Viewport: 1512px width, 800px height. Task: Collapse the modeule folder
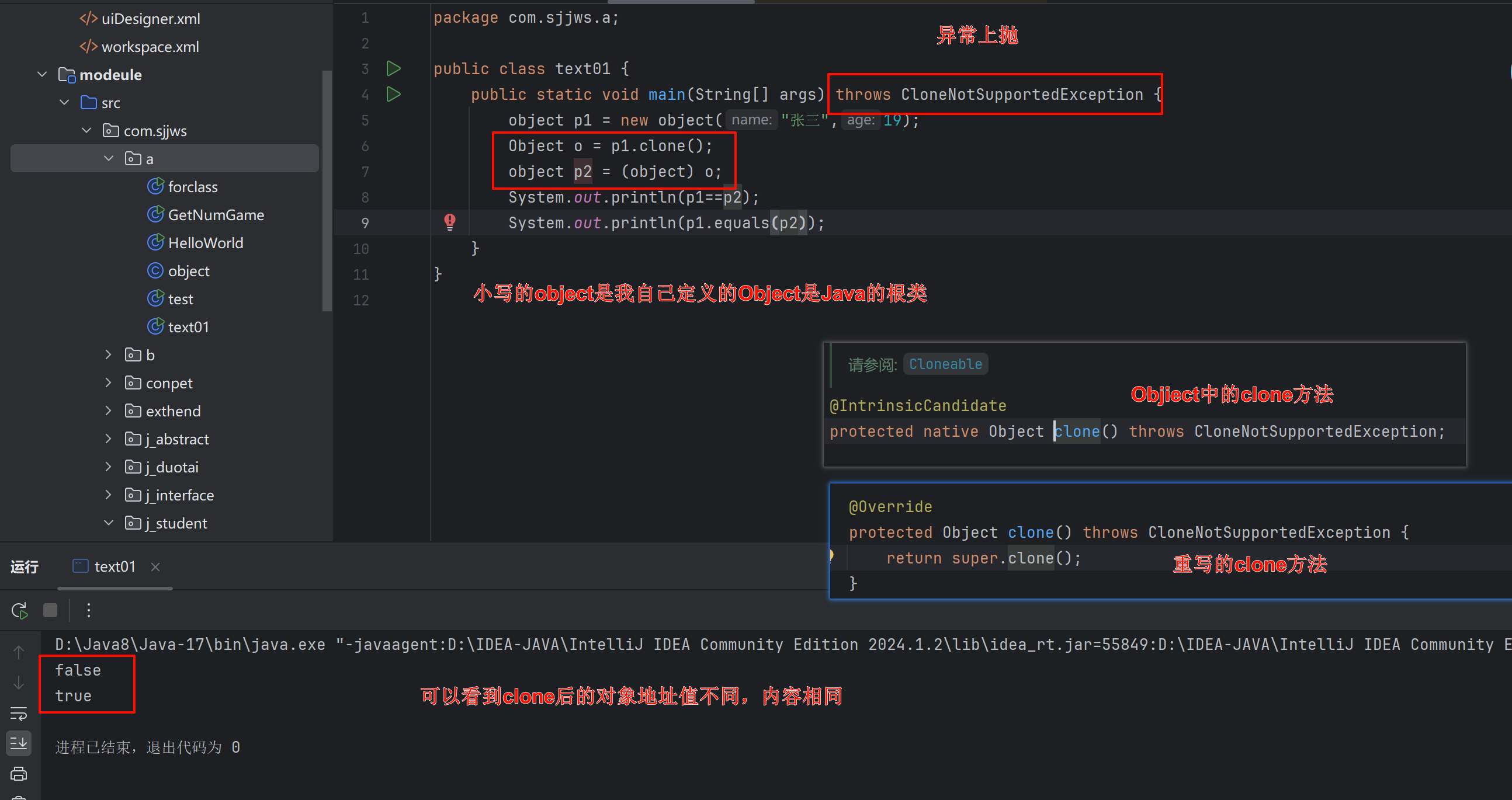coord(42,75)
